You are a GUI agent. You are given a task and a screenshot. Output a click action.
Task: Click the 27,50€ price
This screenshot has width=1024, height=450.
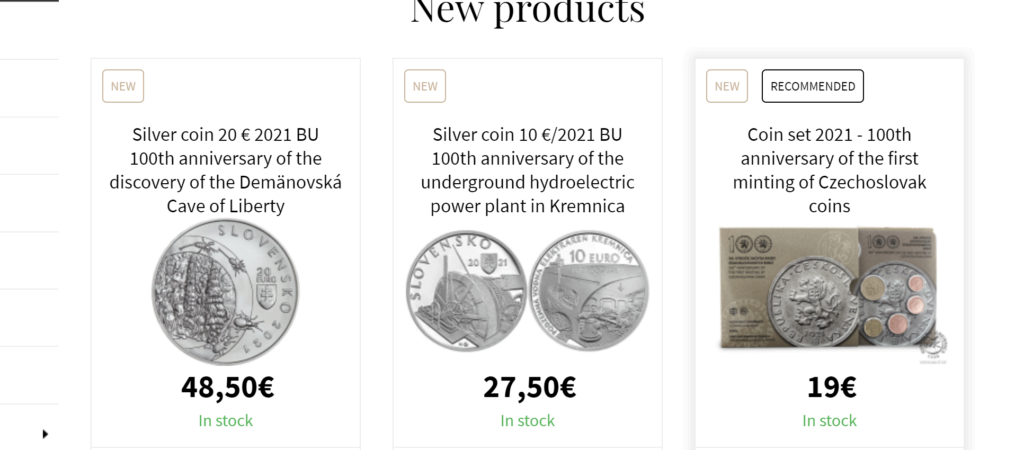(528, 386)
